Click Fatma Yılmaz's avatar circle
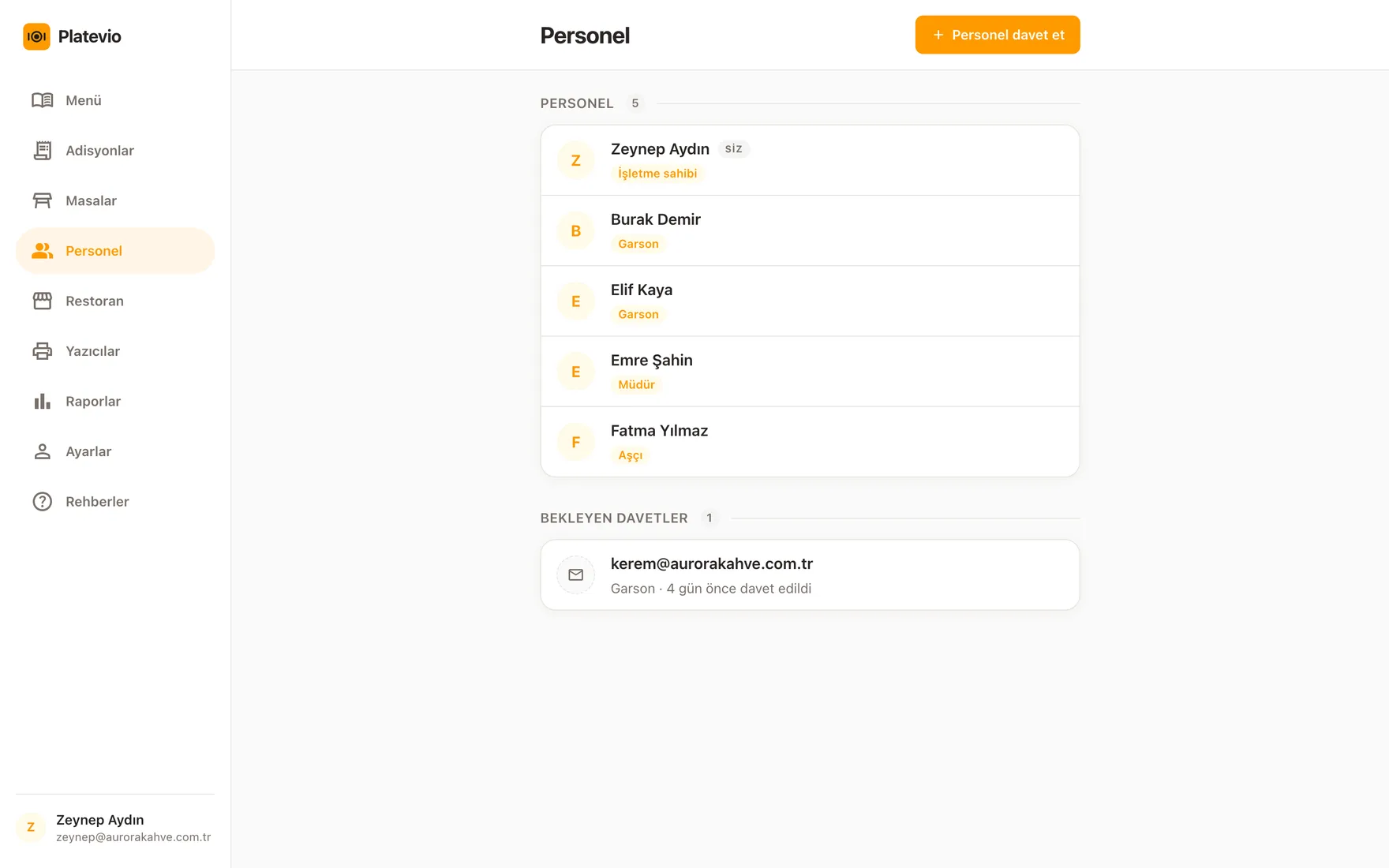Viewport: 1389px width, 868px height. (576, 442)
